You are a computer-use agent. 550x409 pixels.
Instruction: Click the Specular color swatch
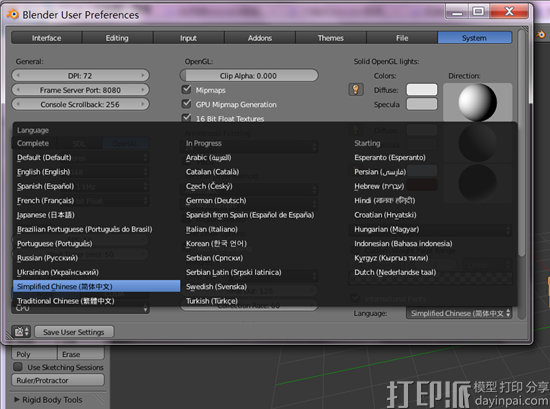click(x=422, y=104)
